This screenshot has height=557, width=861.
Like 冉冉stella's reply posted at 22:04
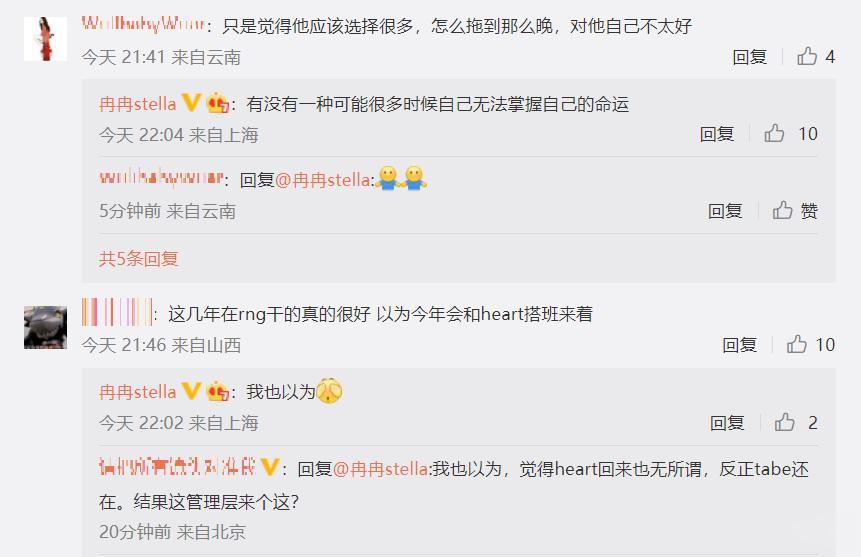pos(774,133)
